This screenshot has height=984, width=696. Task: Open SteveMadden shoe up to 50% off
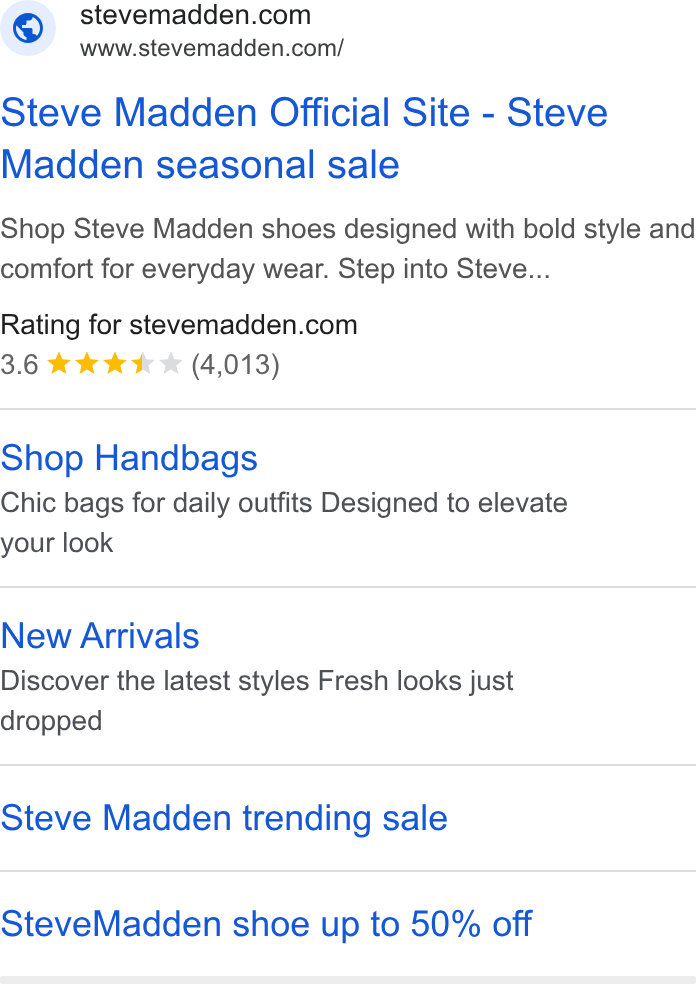tap(266, 924)
